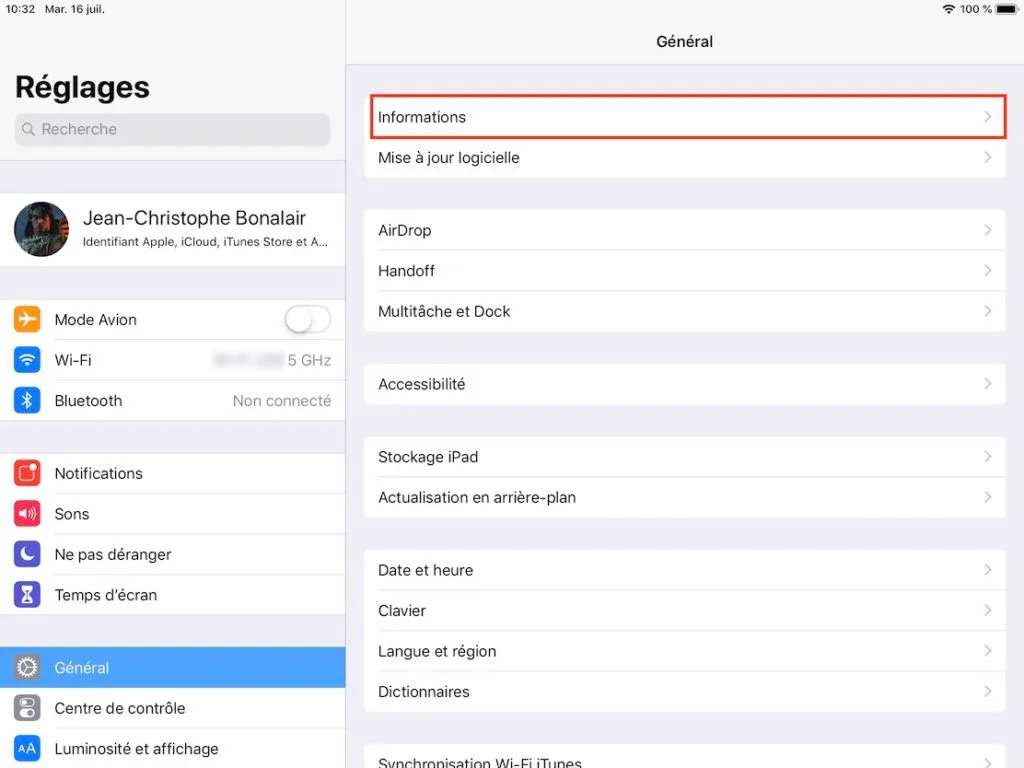The image size is (1024, 768).
Task: Open Temps d'écran via its hourglass icon
Action: tap(26, 594)
